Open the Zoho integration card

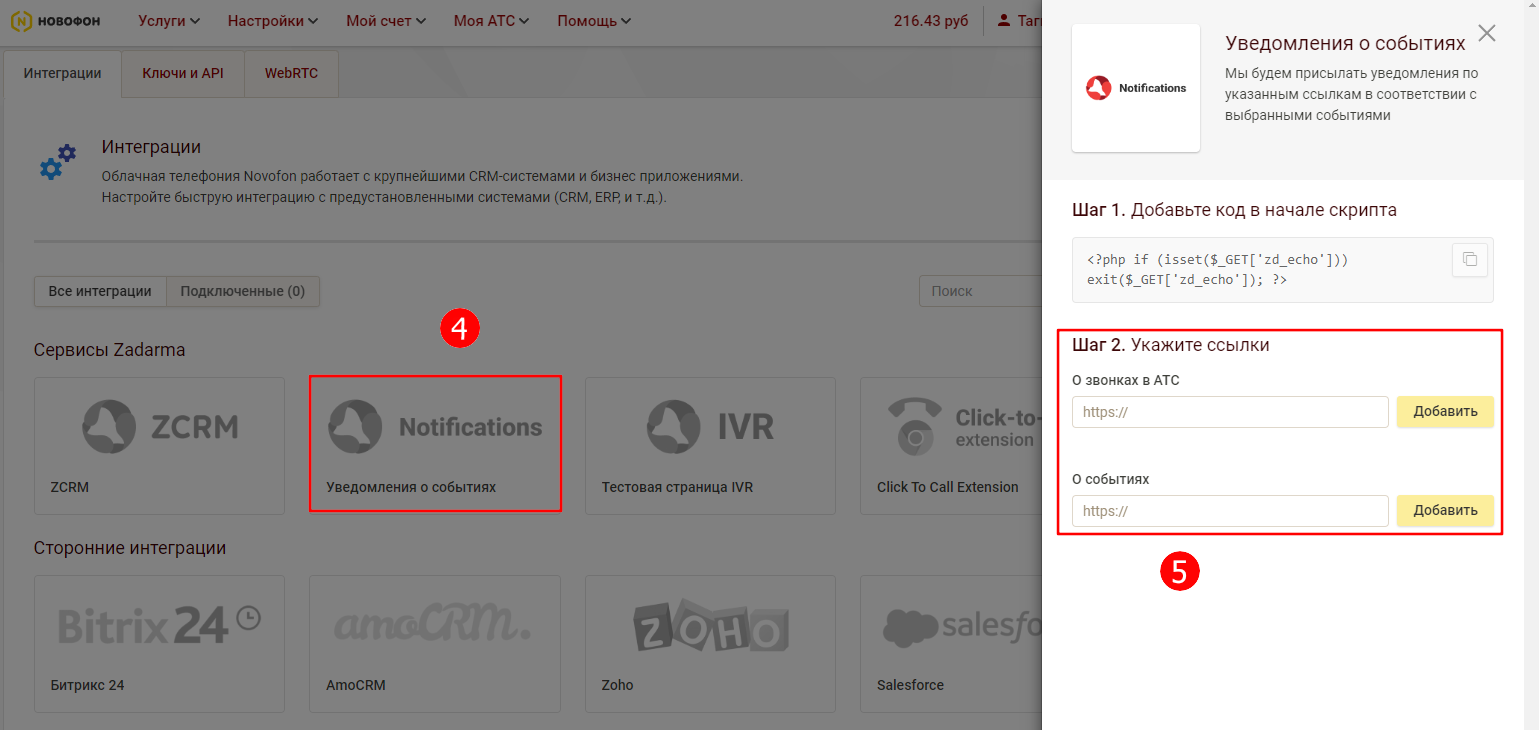click(x=710, y=643)
